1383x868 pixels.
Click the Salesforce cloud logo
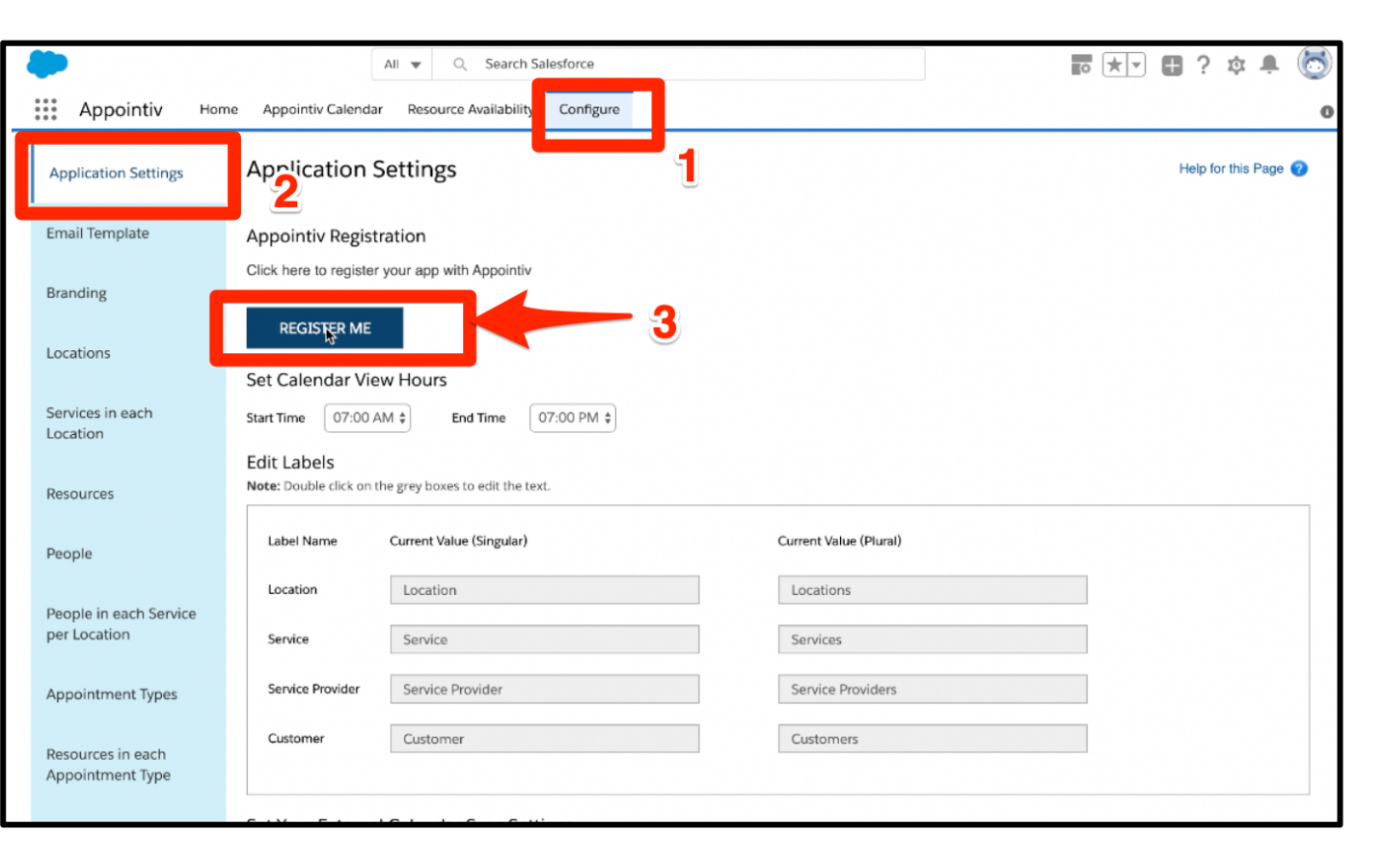[x=47, y=65]
